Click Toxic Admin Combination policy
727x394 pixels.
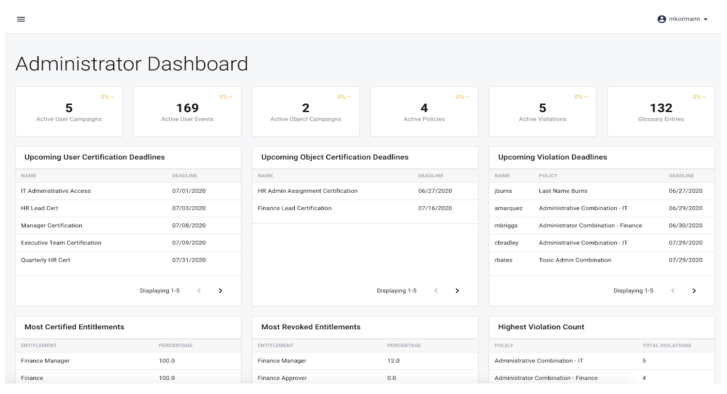coord(575,260)
